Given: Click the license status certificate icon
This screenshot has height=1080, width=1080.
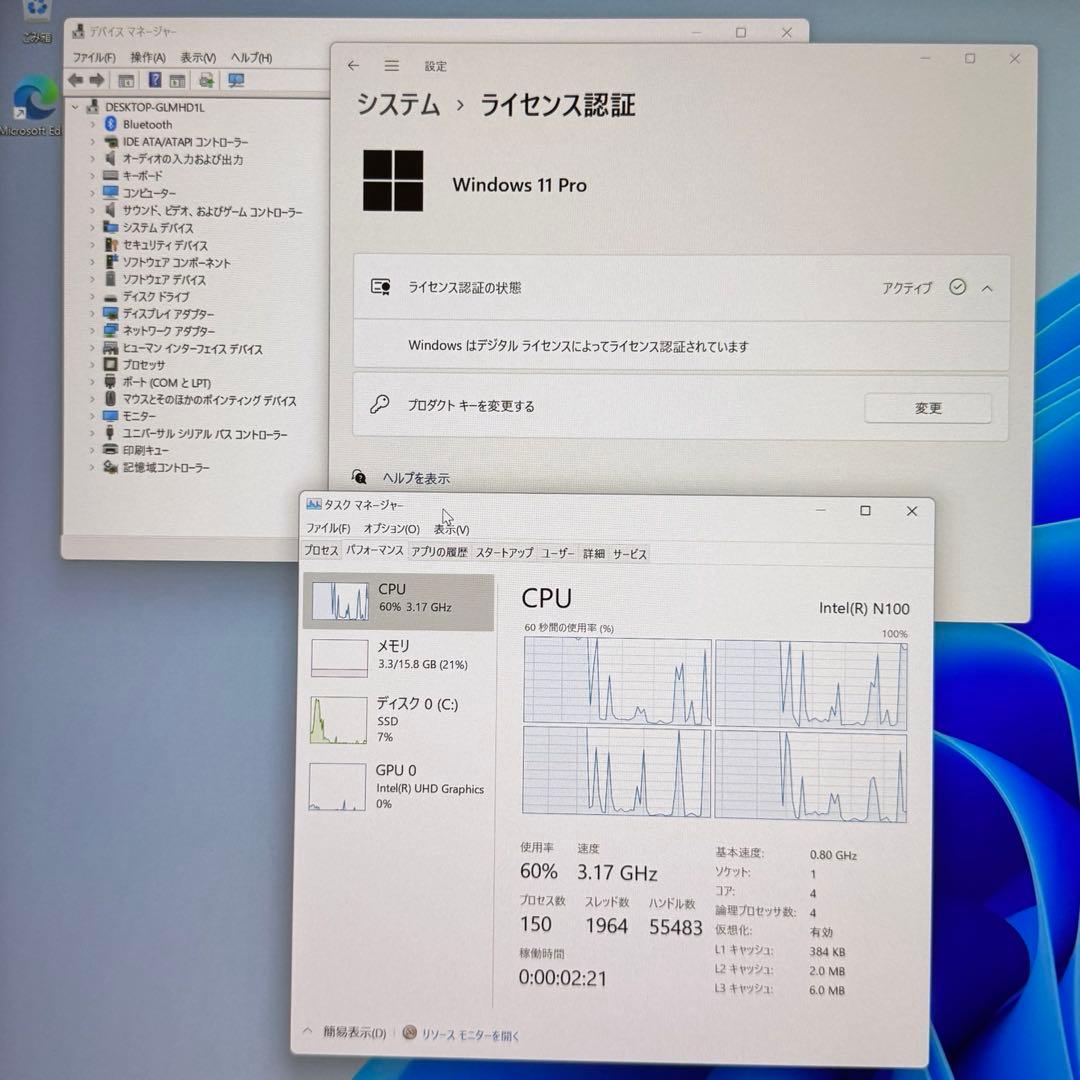Looking at the screenshot, I should coord(381,287).
